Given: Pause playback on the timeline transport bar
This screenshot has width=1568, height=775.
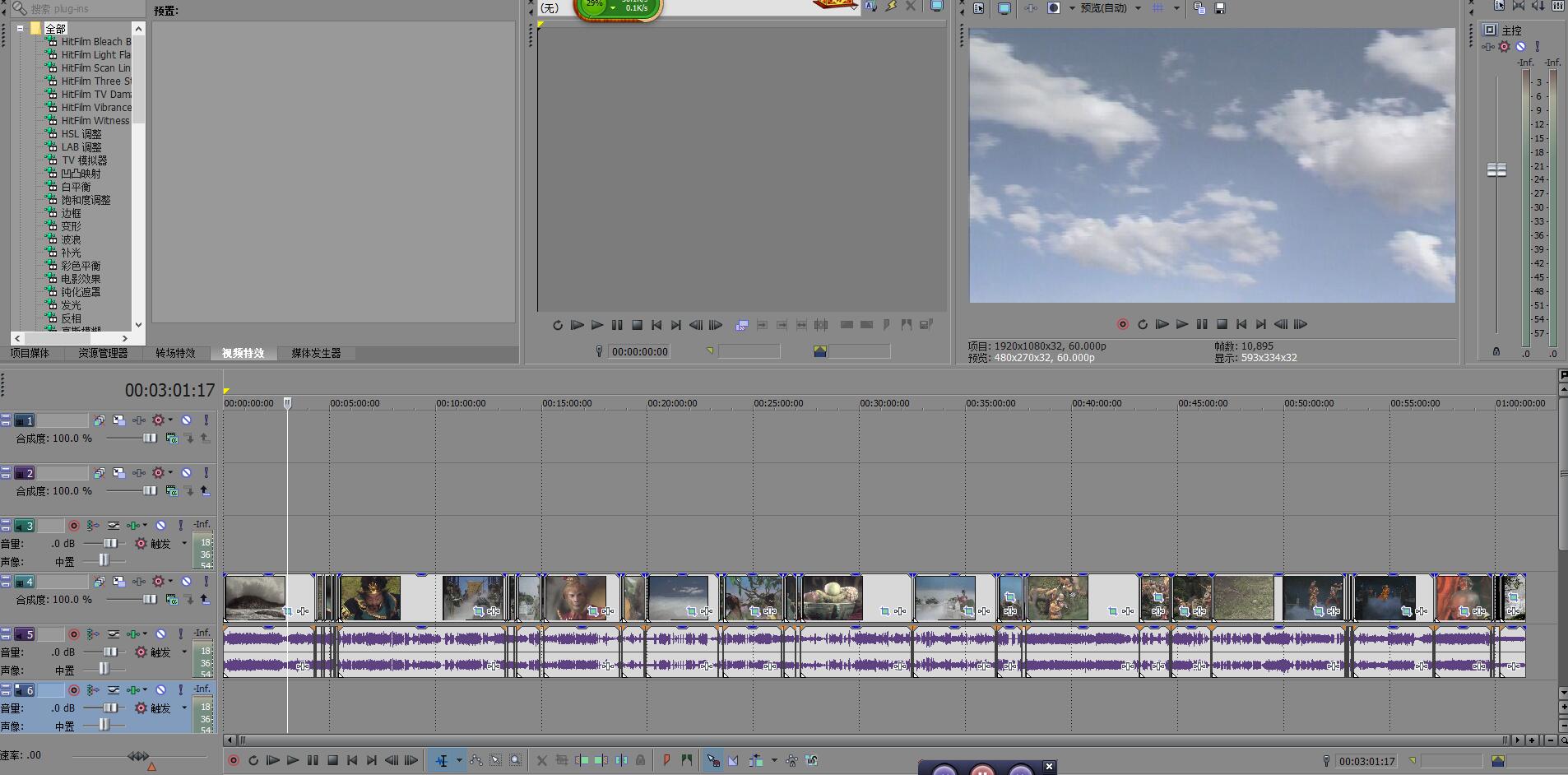Looking at the screenshot, I should (313, 761).
